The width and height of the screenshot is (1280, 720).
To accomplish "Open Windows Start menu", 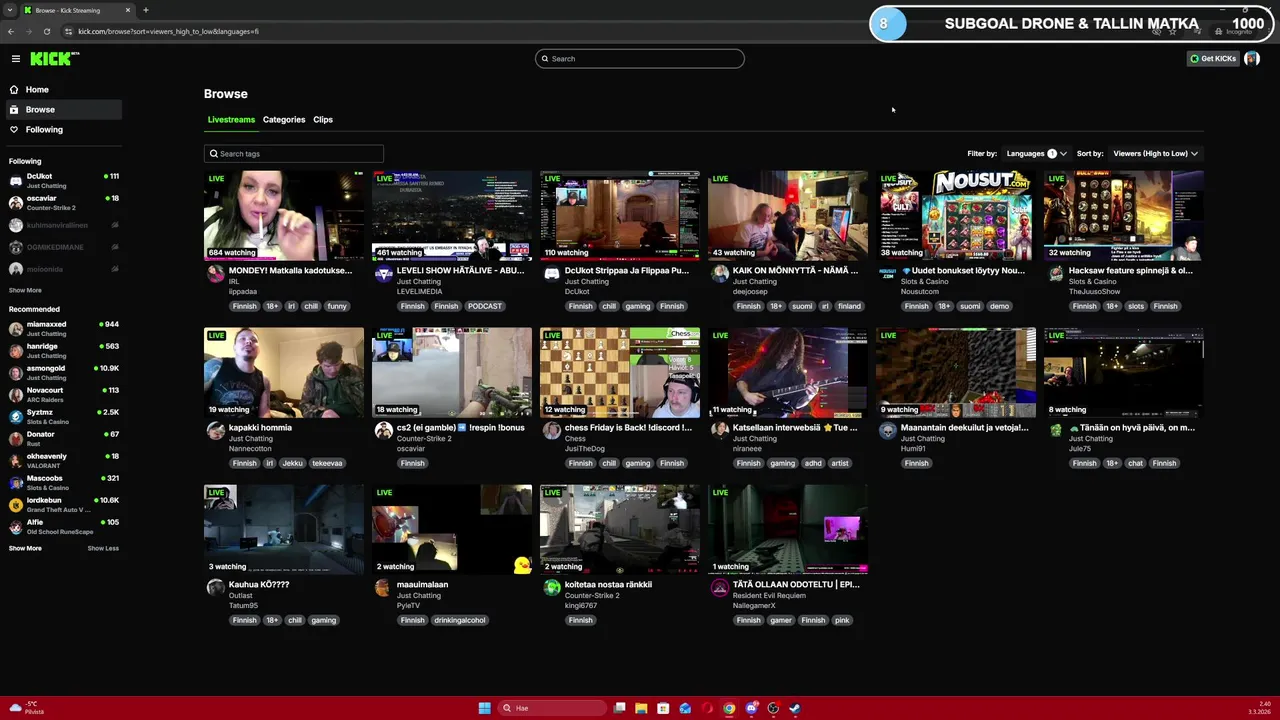I will pos(484,708).
